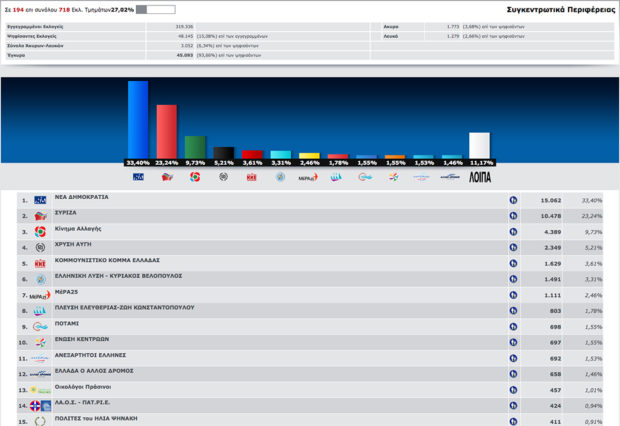Click the Nea Dimokratia logo under the chart
Image resolution: width=620 pixels, height=426 pixels.
click(138, 177)
